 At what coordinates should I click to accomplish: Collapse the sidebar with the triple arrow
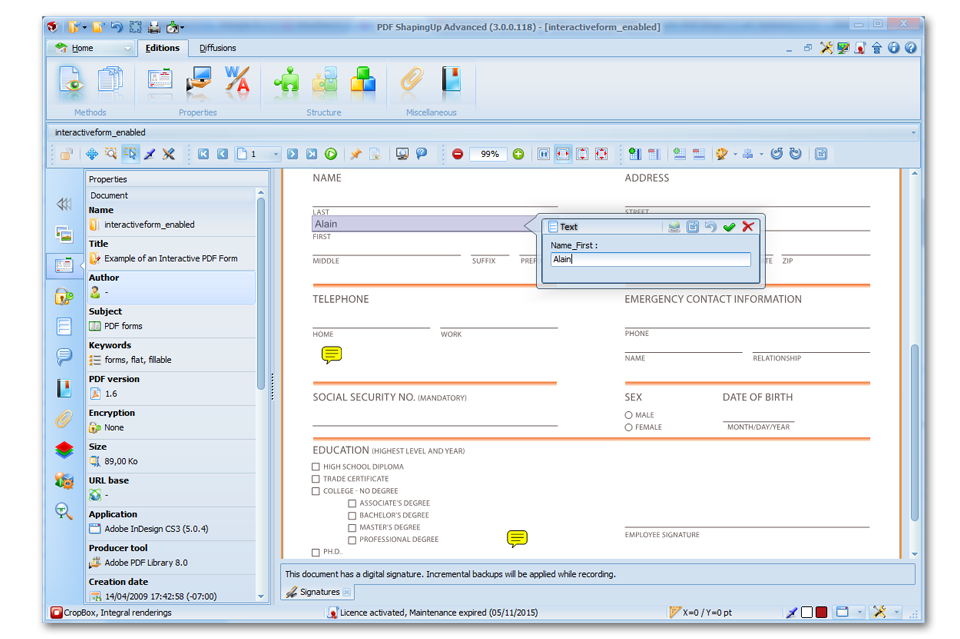pyautogui.click(x=64, y=204)
